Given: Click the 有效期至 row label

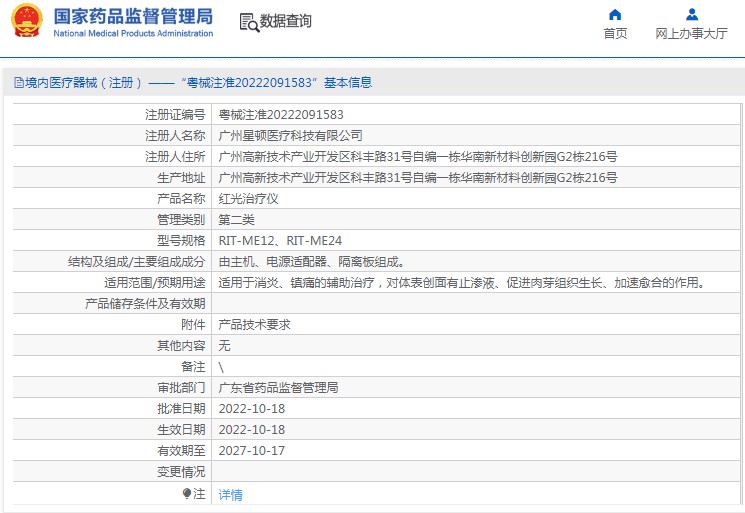Looking at the screenshot, I should (x=181, y=451).
